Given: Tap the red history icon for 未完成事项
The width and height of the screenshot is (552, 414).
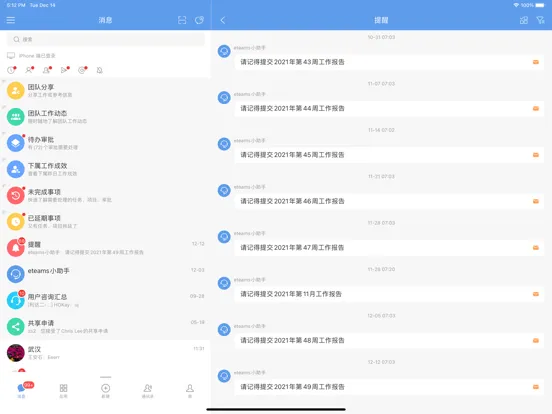Looking at the screenshot, I should pyautogui.click(x=15, y=195).
